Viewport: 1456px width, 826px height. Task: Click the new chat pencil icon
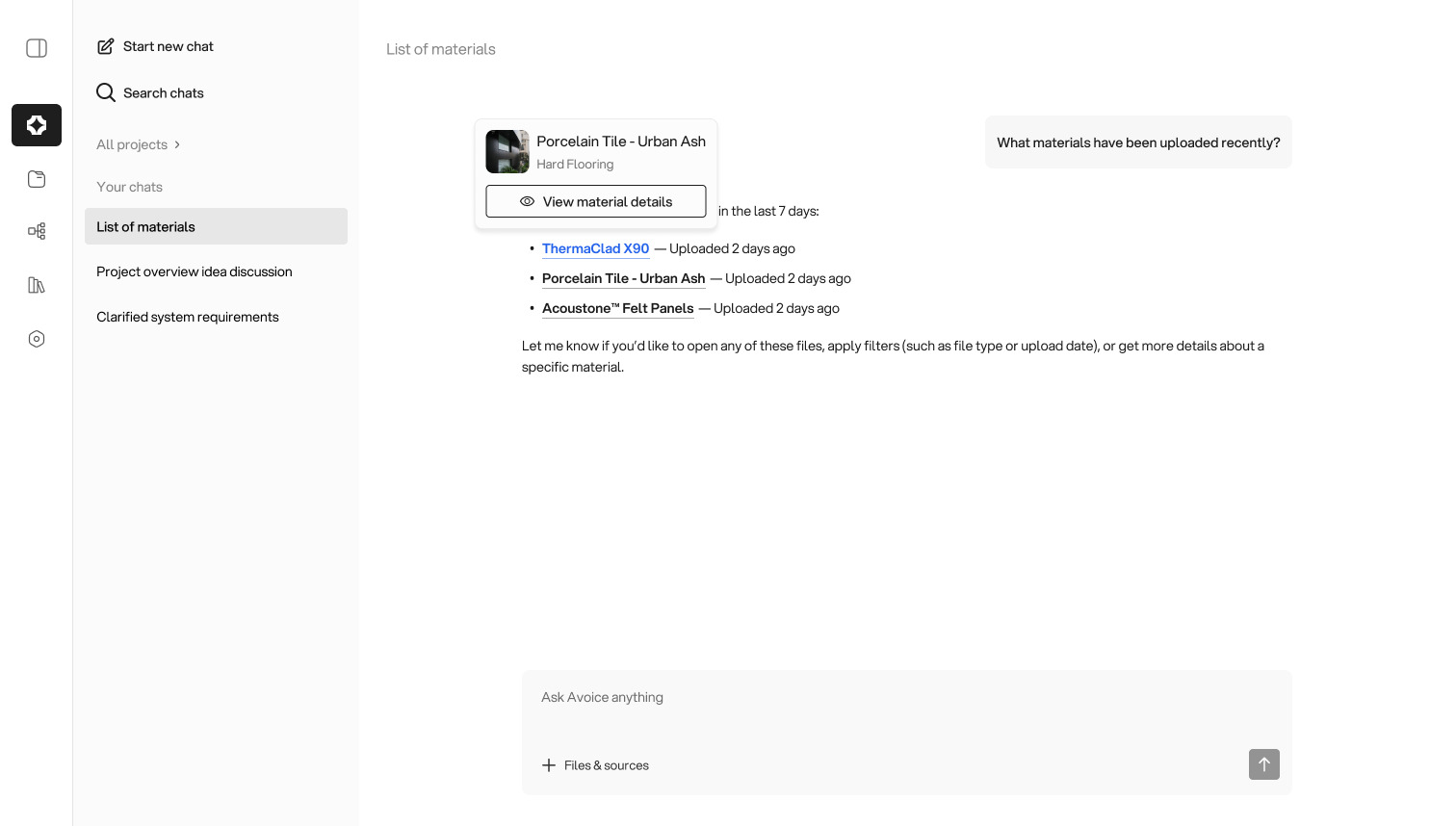click(x=106, y=46)
